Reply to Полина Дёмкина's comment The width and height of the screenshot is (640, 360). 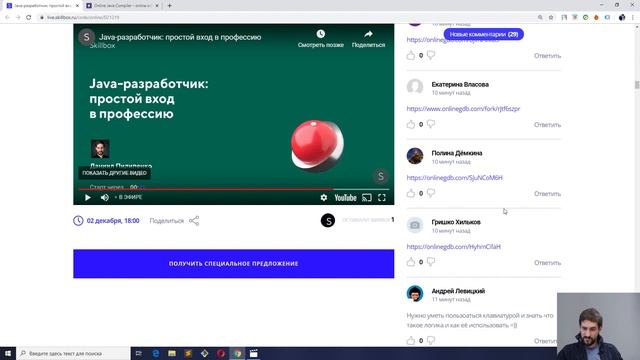coord(547,193)
